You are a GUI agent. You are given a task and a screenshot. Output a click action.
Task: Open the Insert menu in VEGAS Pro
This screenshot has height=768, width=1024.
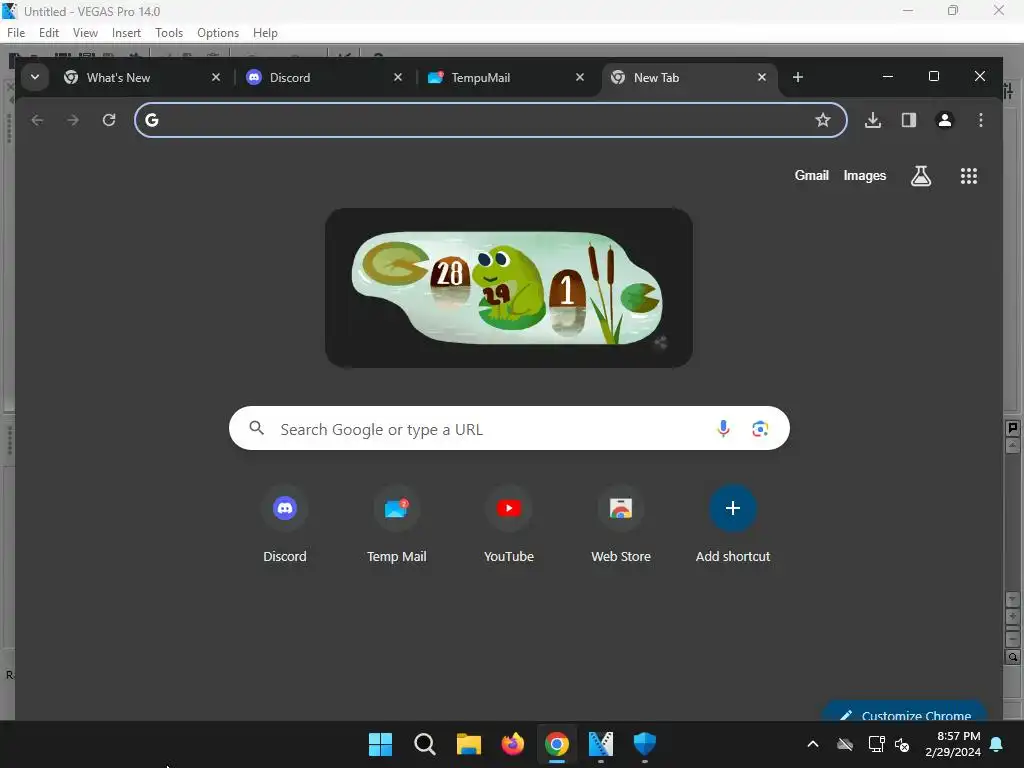point(126,33)
